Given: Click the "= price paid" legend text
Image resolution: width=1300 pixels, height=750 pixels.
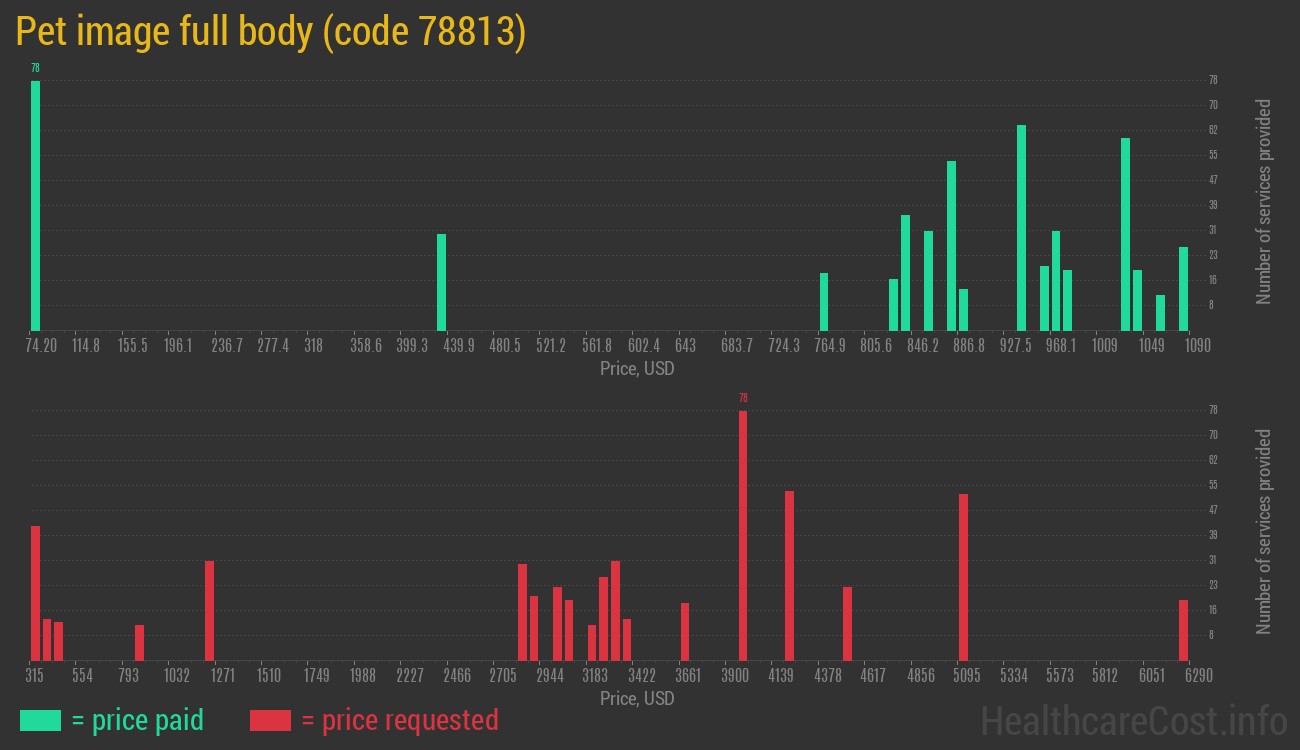Looking at the screenshot, I should coord(138,720).
